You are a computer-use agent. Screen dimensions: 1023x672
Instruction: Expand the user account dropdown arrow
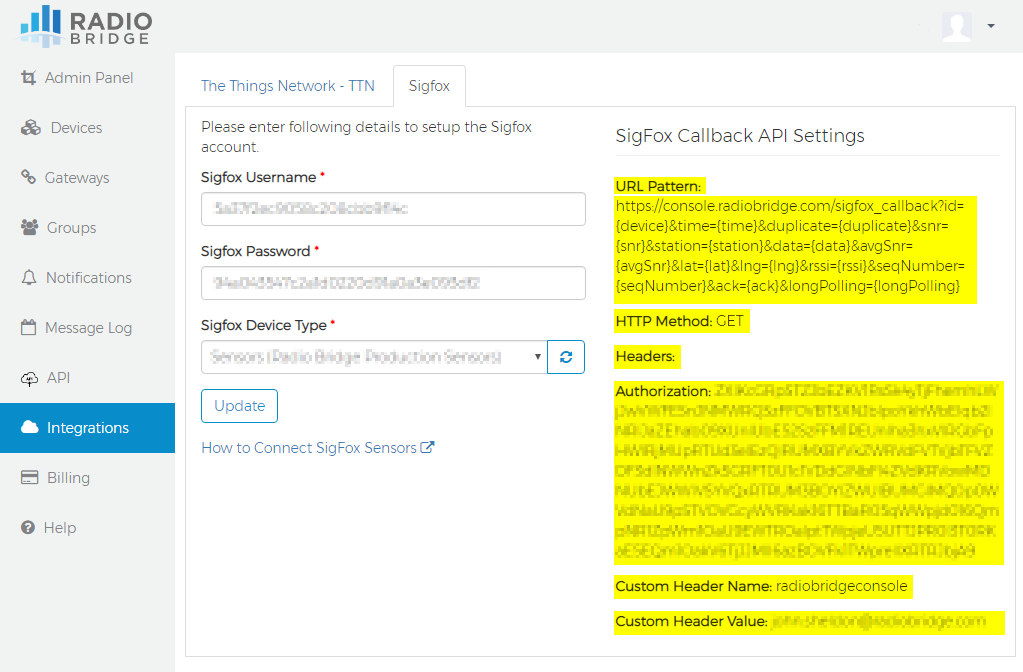click(991, 26)
